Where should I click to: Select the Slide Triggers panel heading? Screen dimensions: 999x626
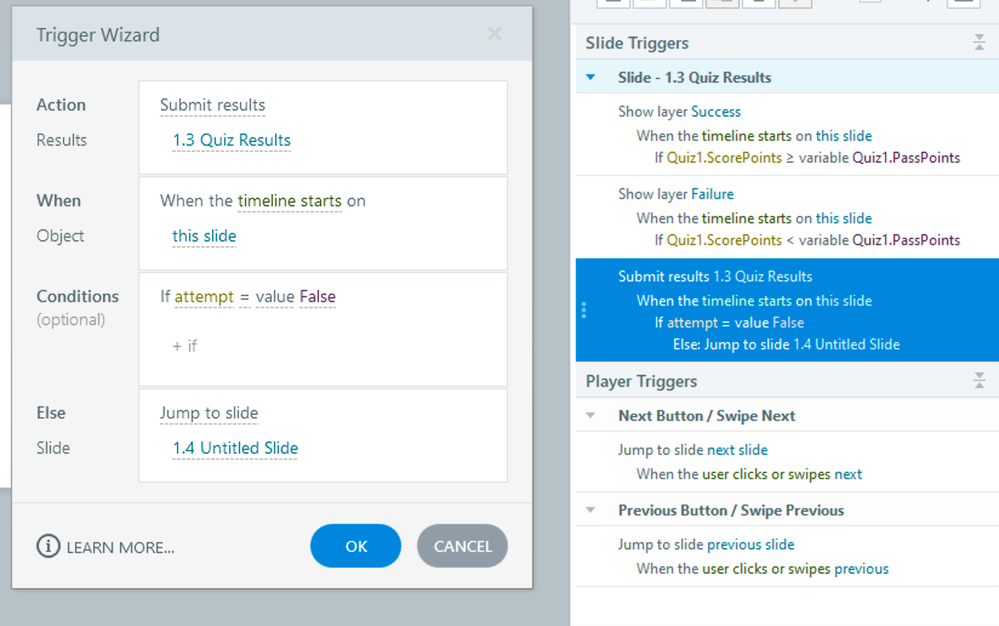pos(637,43)
